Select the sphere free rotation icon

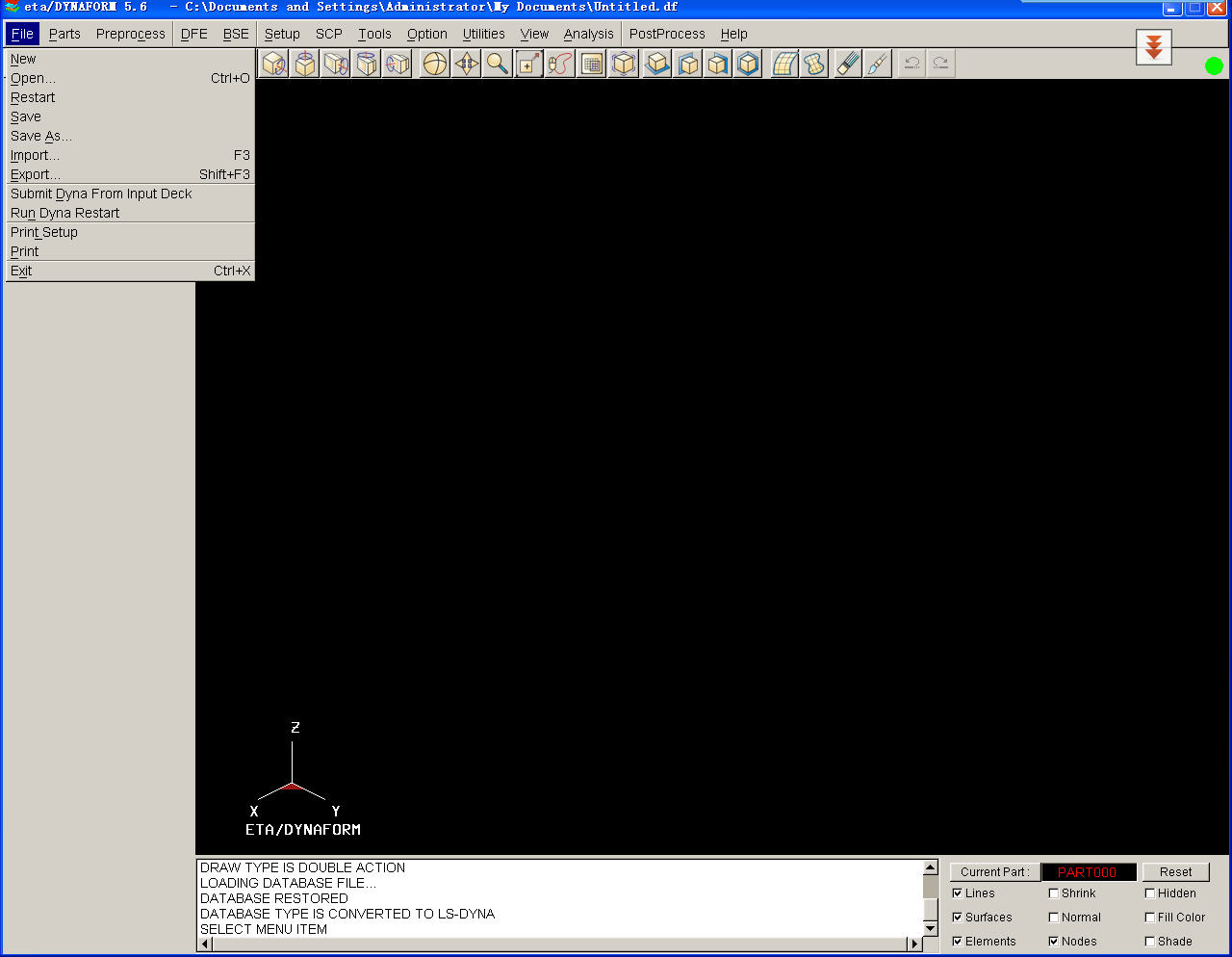pos(436,65)
